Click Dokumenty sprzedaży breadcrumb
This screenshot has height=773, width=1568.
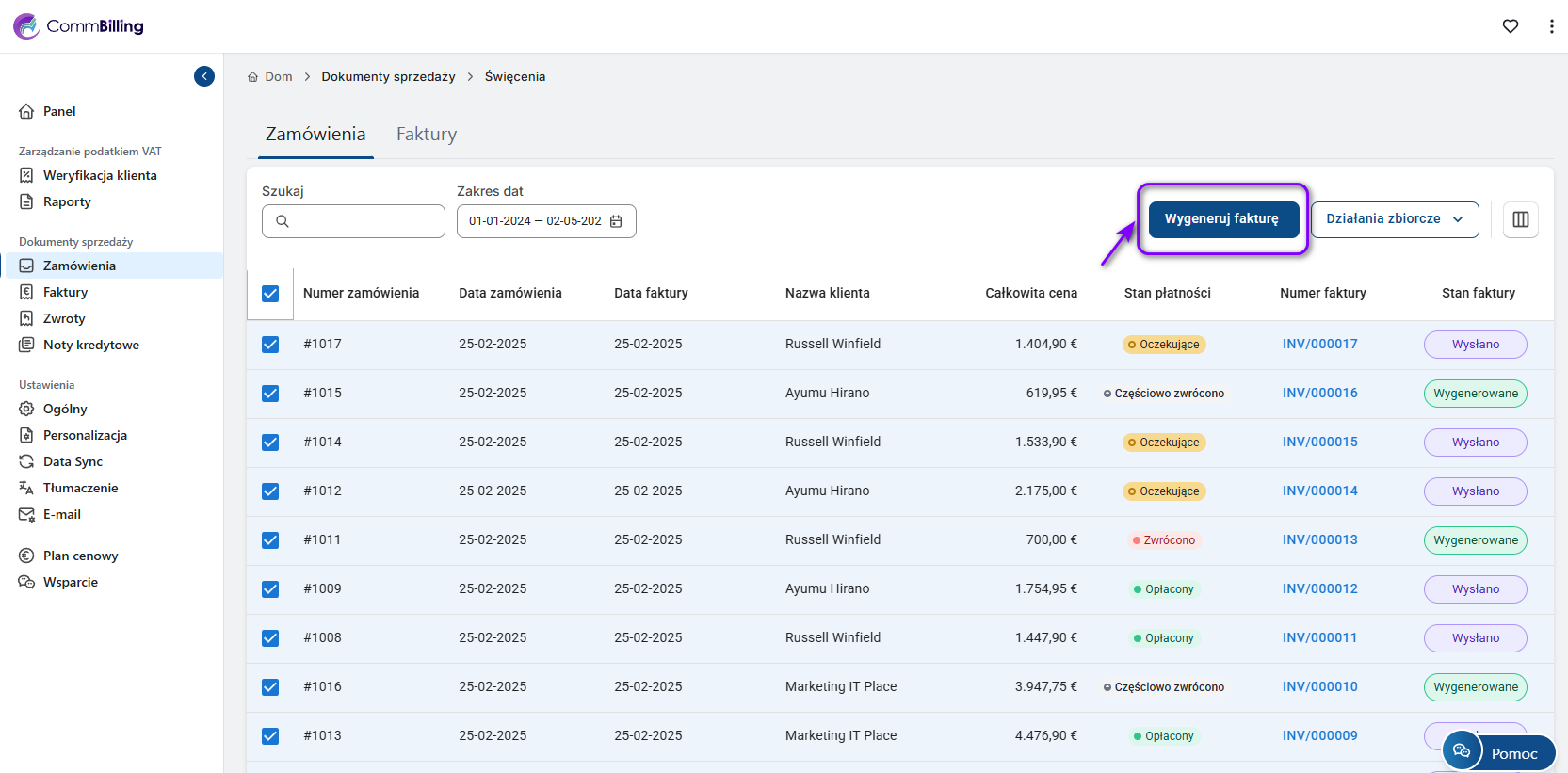click(388, 77)
